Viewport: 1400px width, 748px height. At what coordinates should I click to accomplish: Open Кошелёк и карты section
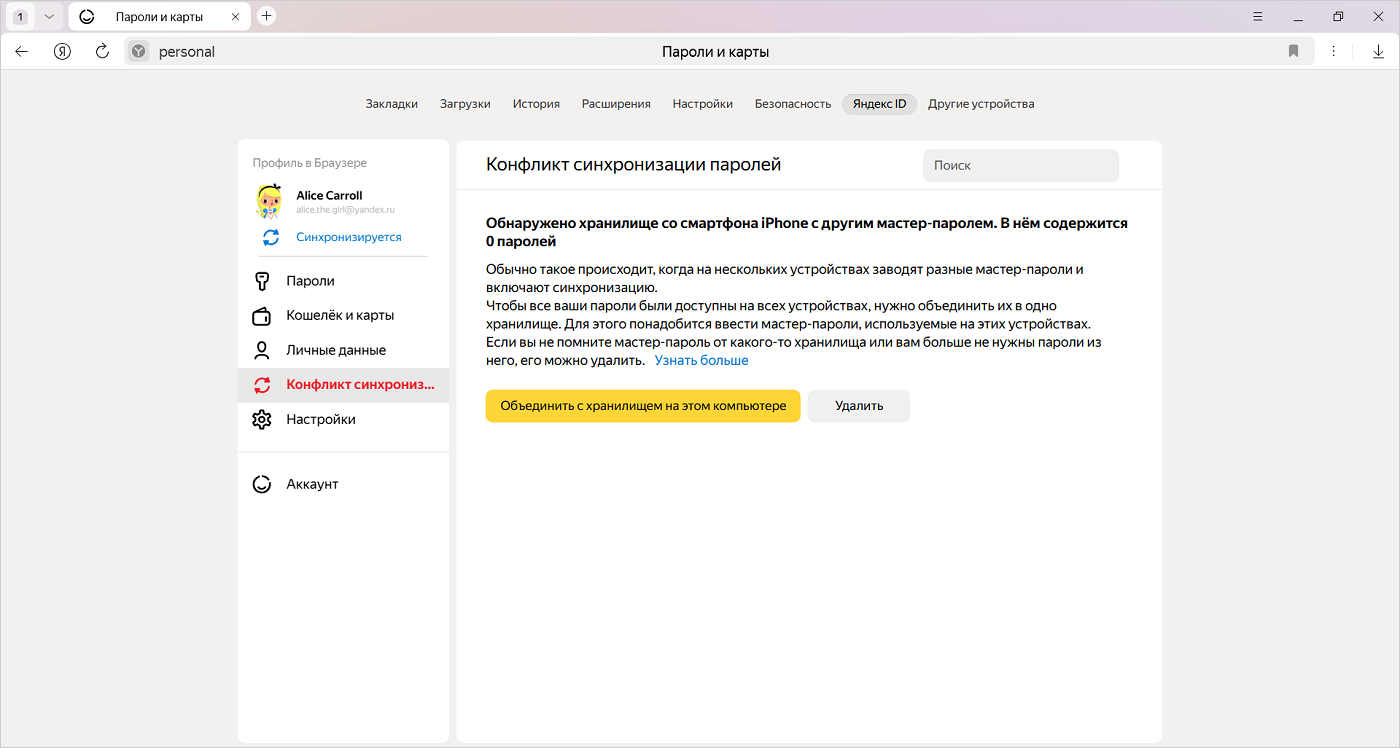(339, 315)
